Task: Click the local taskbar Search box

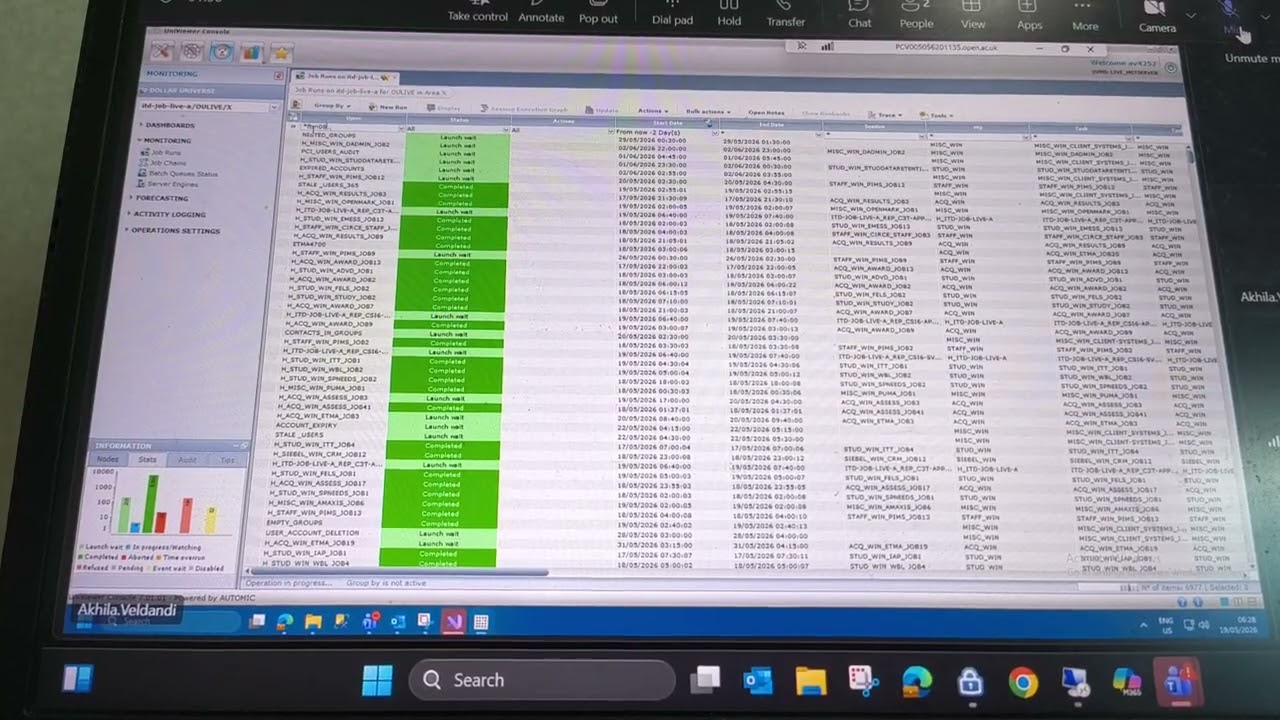Action: coord(543,681)
